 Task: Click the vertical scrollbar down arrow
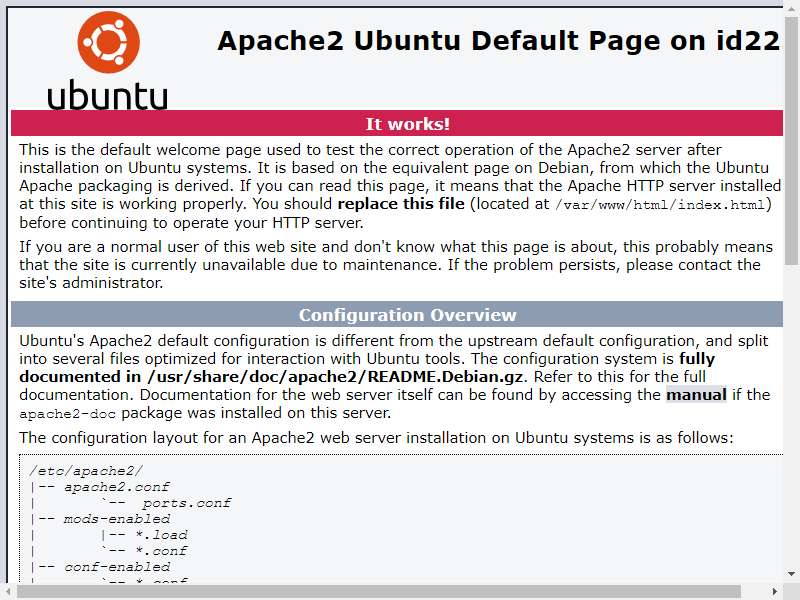coord(791,574)
